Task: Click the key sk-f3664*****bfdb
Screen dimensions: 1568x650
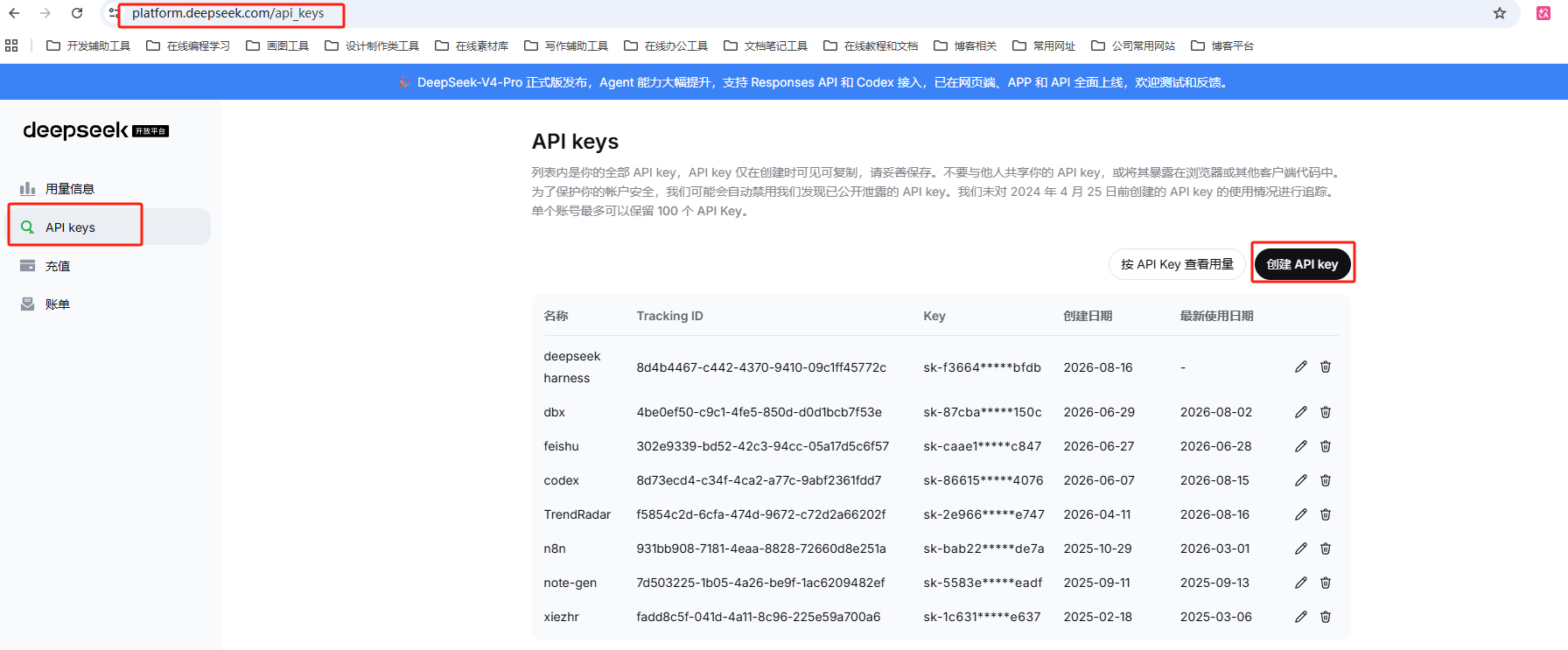Action: (x=982, y=367)
